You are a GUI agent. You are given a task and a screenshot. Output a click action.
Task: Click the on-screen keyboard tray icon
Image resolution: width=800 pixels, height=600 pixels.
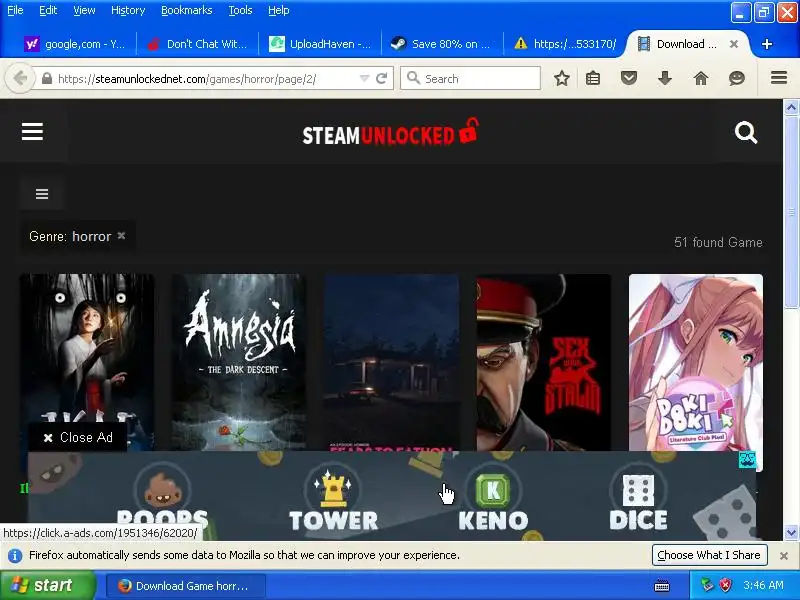(x=662, y=586)
